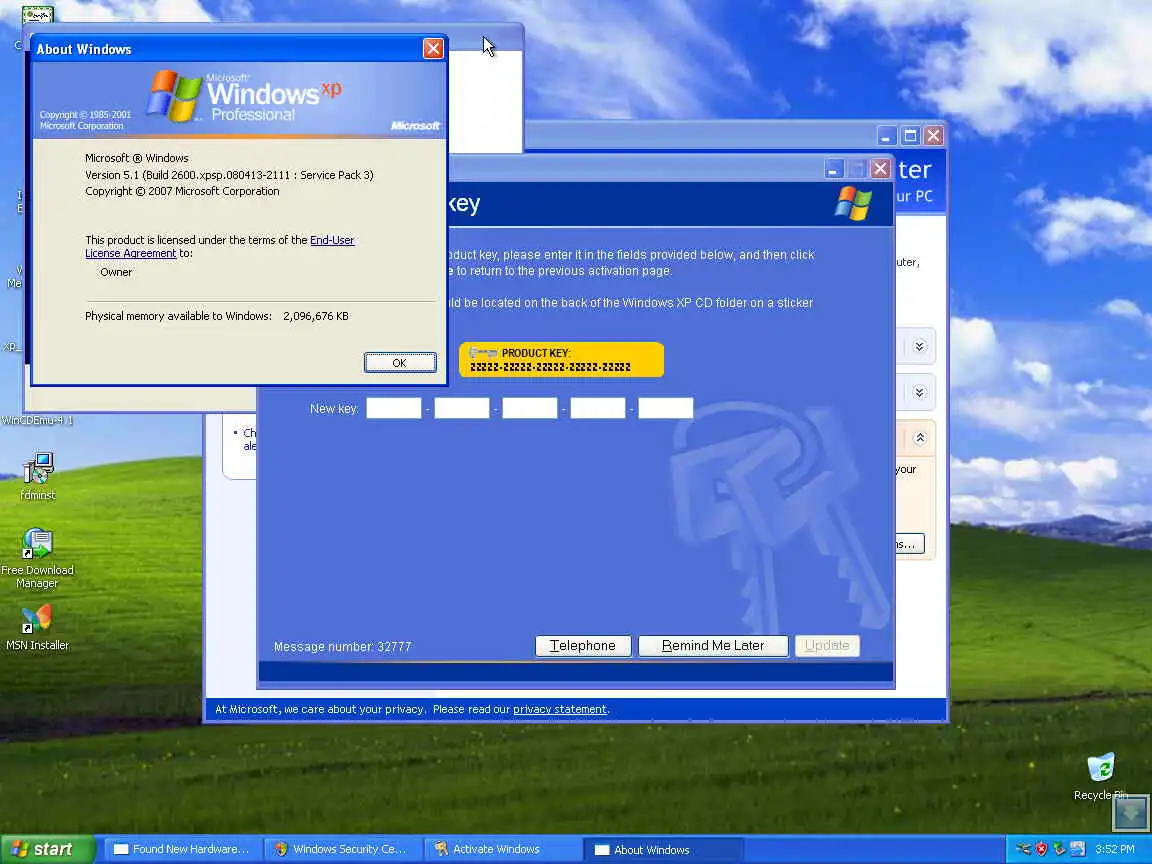
Task: Minimize the Windows Security Center window
Action: (x=887, y=136)
